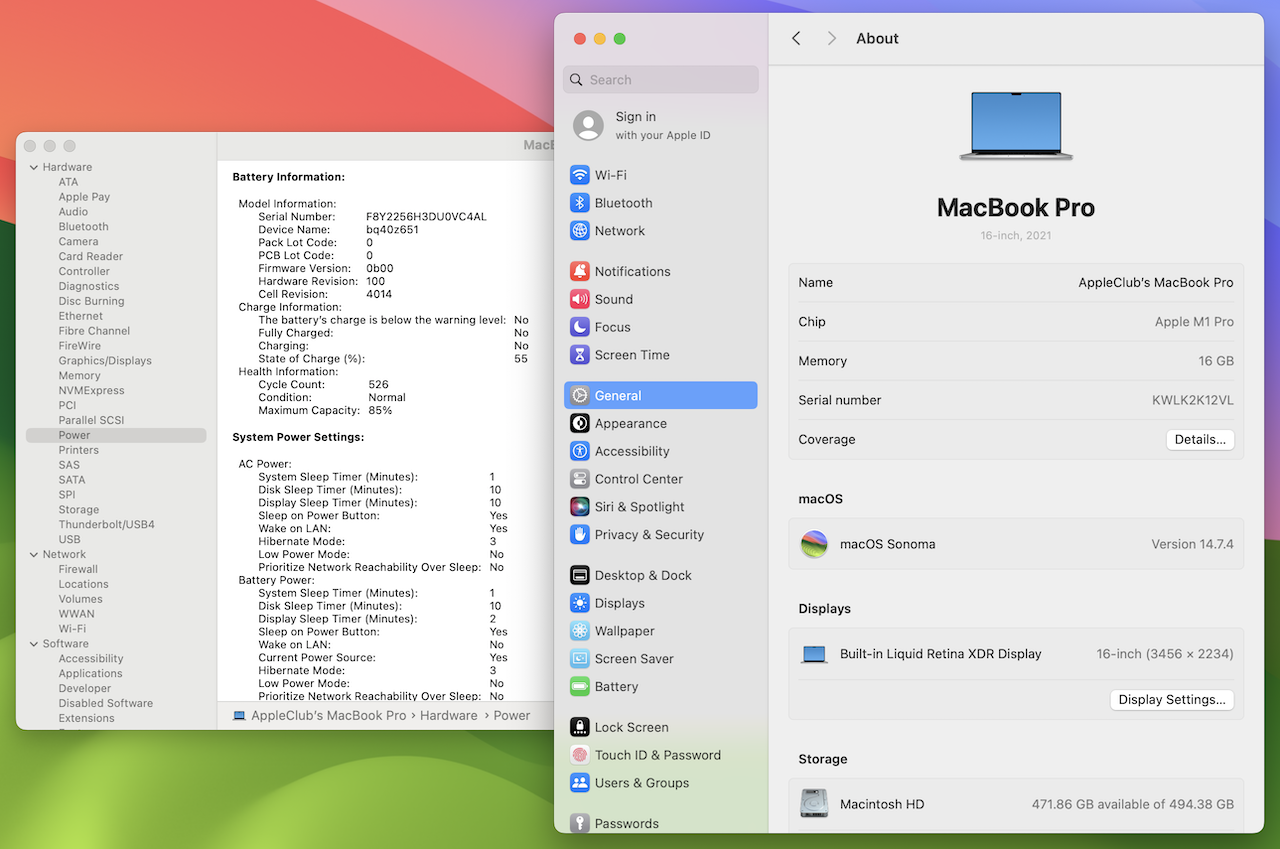This screenshot has height=849, width=1280.
Task: Click the Chip value Apple M1 Pro
Action: 1194,322
